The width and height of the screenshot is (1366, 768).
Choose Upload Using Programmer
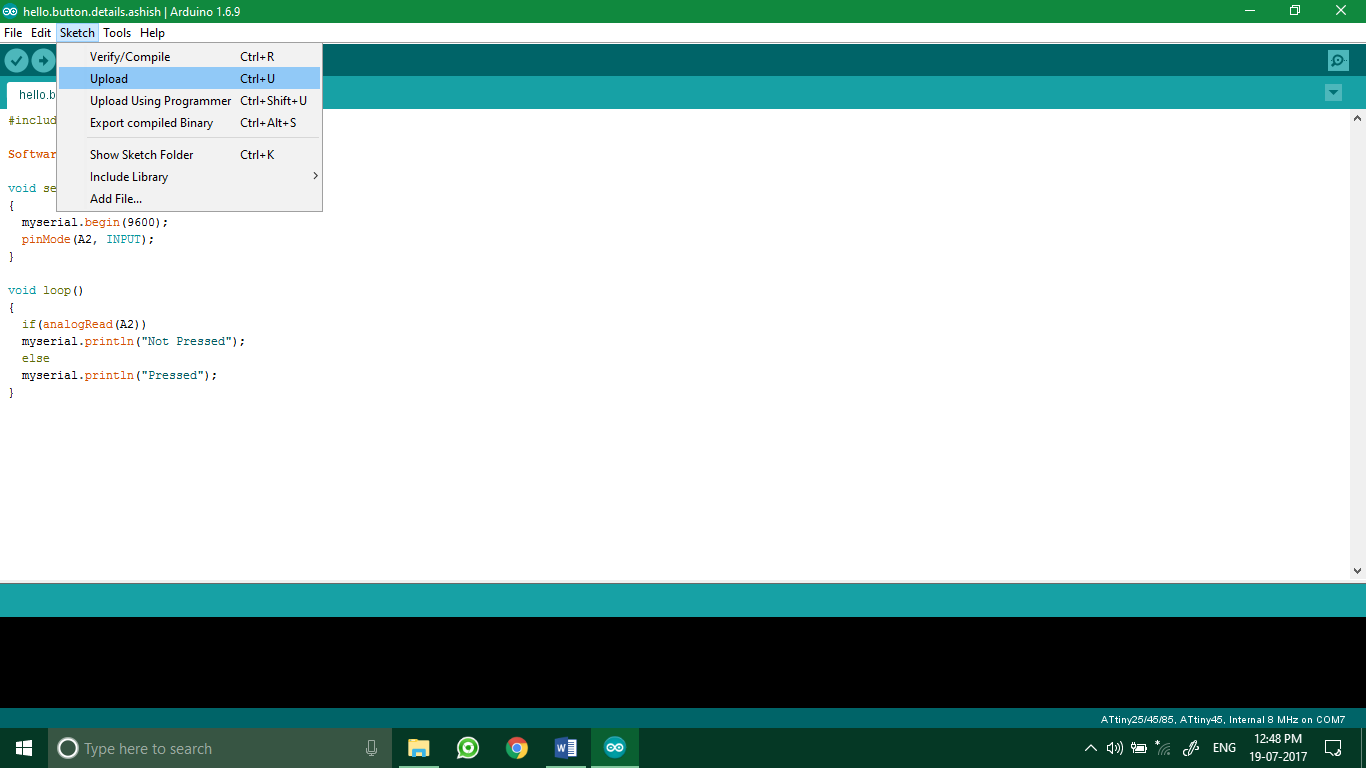click(189, 101)
